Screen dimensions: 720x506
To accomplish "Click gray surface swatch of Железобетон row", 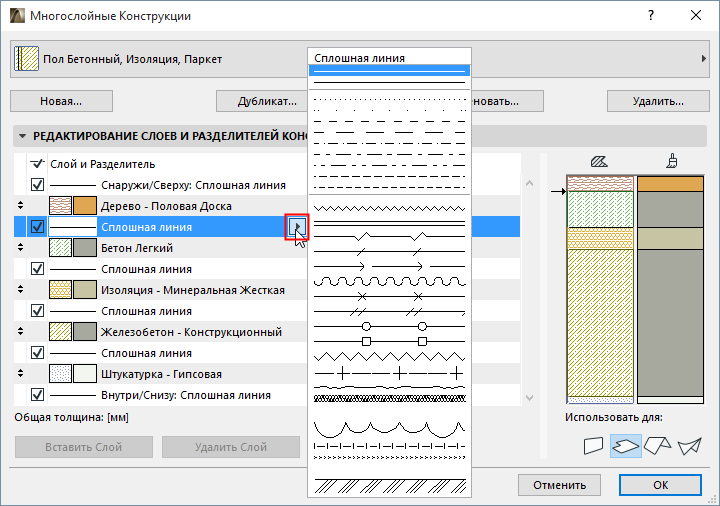I will 85,332.
